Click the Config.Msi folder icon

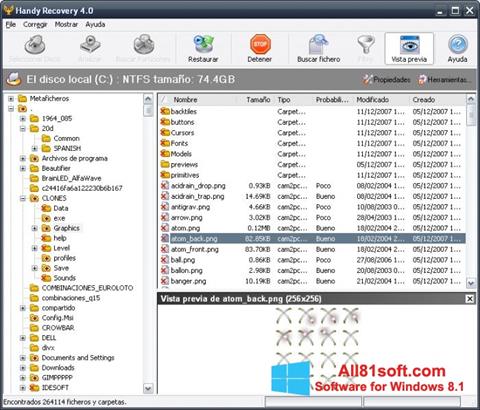(x=34, y=318)
